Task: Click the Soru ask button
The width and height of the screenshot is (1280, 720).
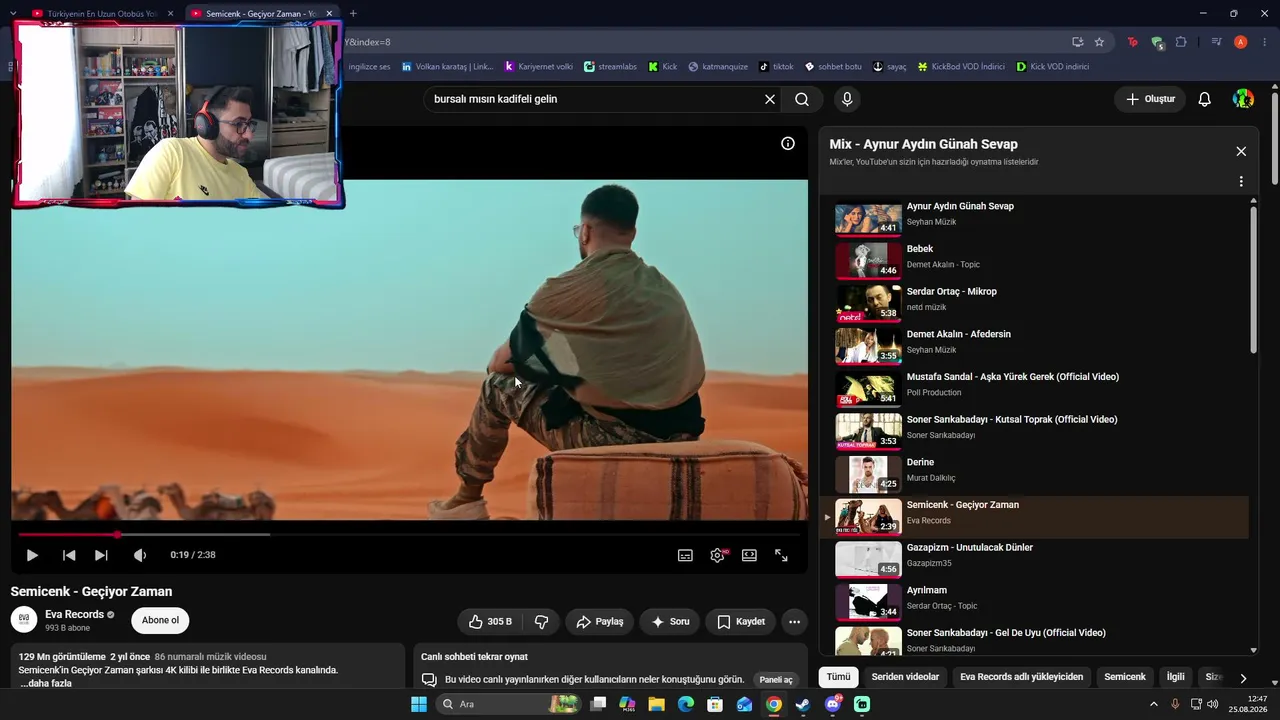Action: pyautogui.click(x=670, y=622)
